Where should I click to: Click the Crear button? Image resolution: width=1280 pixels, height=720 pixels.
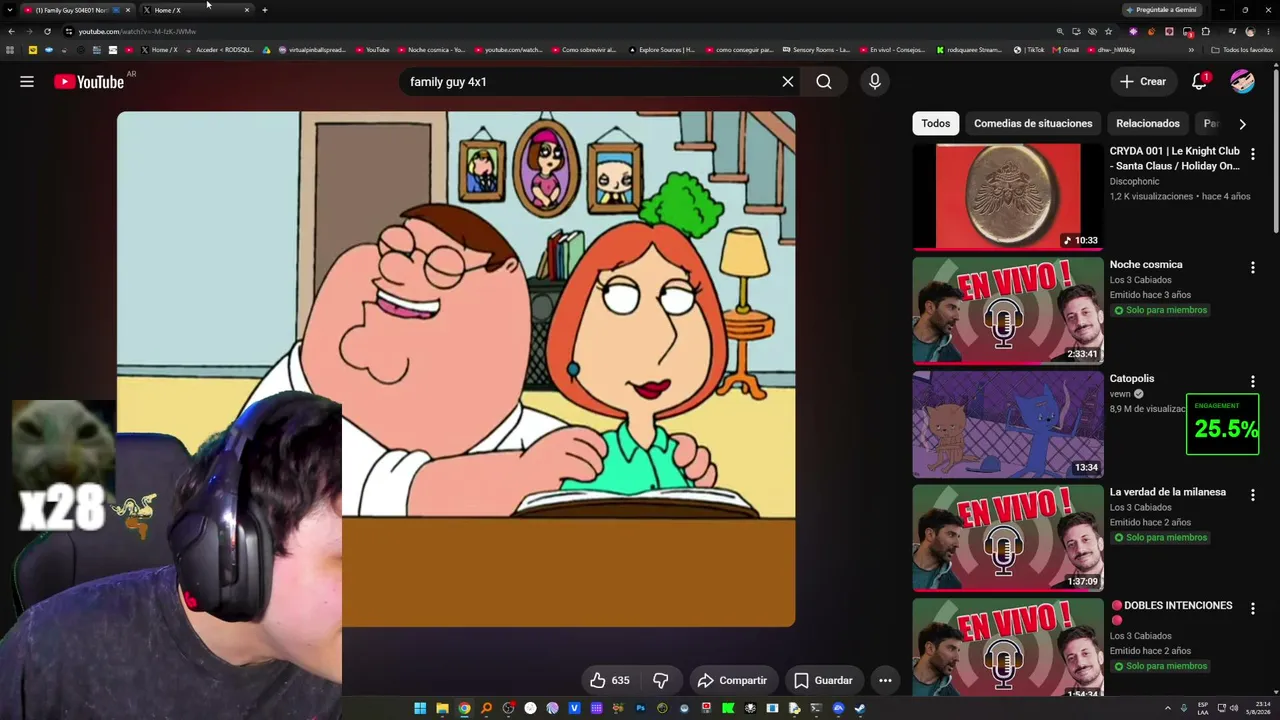(x=1143, y=82)
